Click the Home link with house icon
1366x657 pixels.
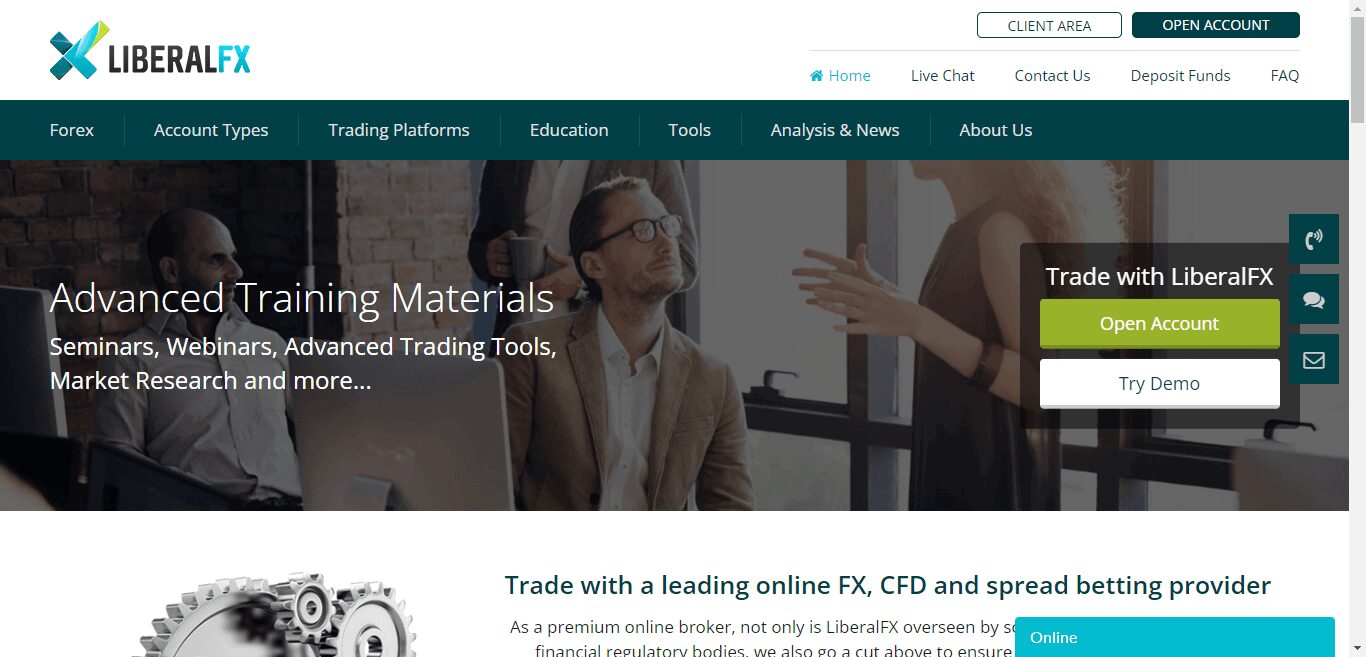point(840,75)
